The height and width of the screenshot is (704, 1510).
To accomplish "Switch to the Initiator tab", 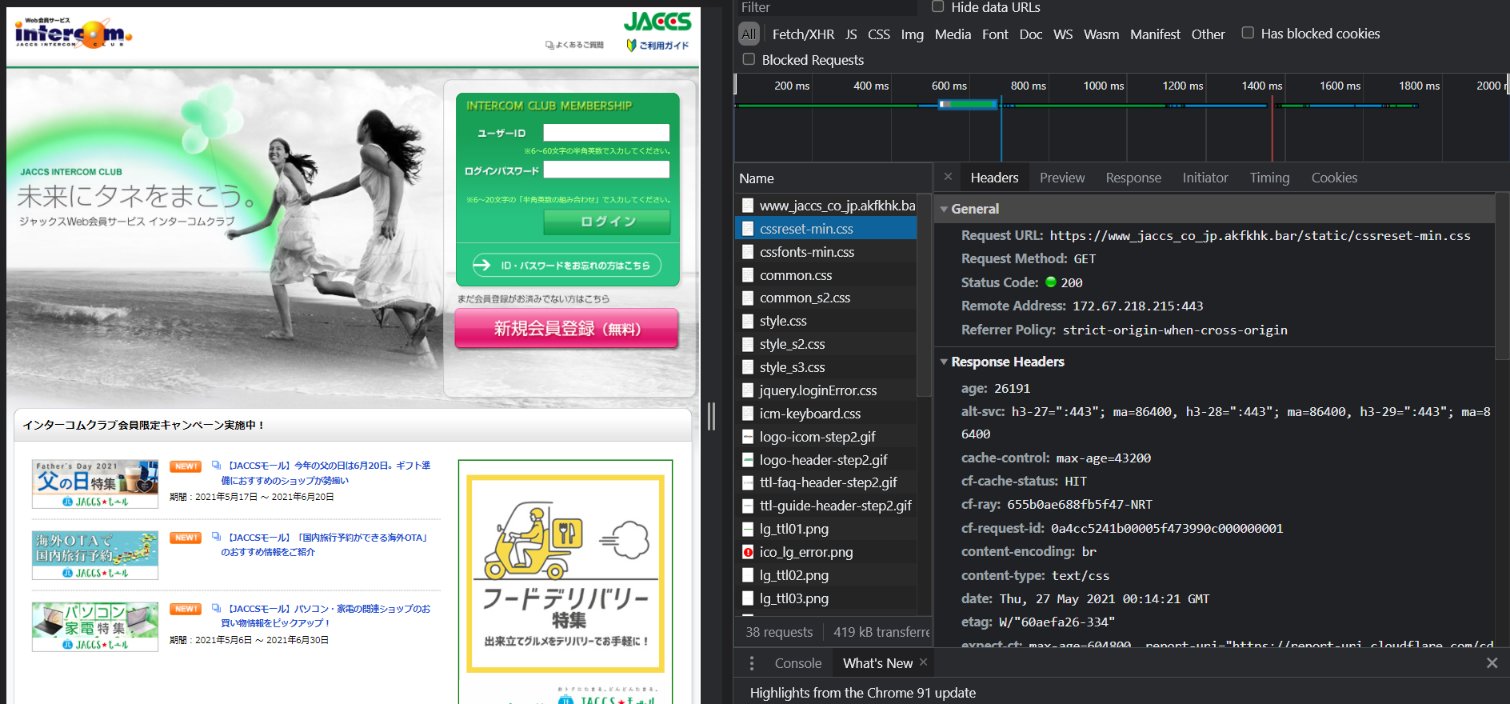I will 1205,178.
